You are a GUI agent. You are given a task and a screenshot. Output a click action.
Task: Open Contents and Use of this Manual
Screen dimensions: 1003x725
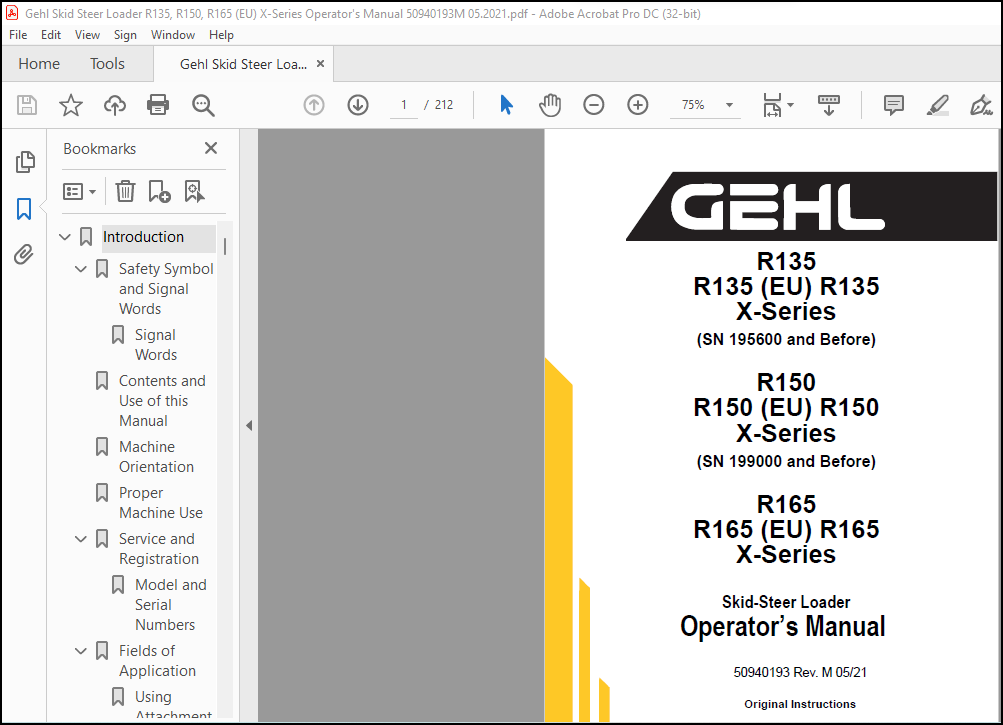[162, 401]
